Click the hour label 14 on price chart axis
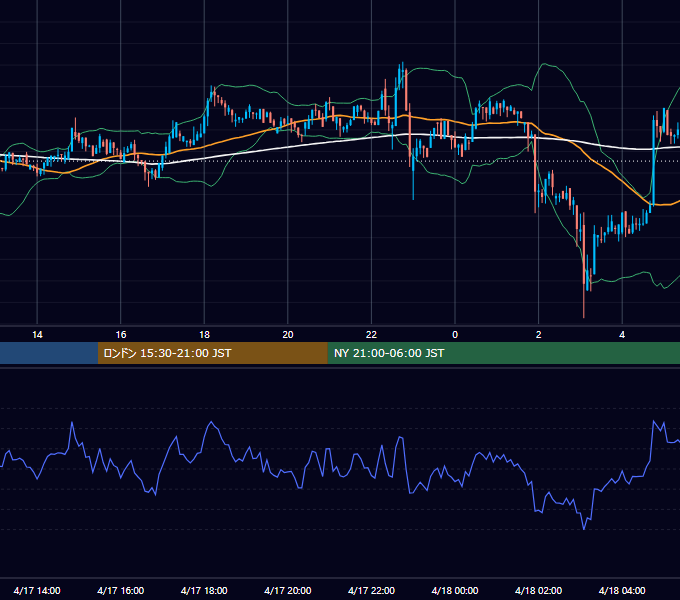The width and height of the screenshot is (680, 600). pyautogui.click(x=37, y=335)
